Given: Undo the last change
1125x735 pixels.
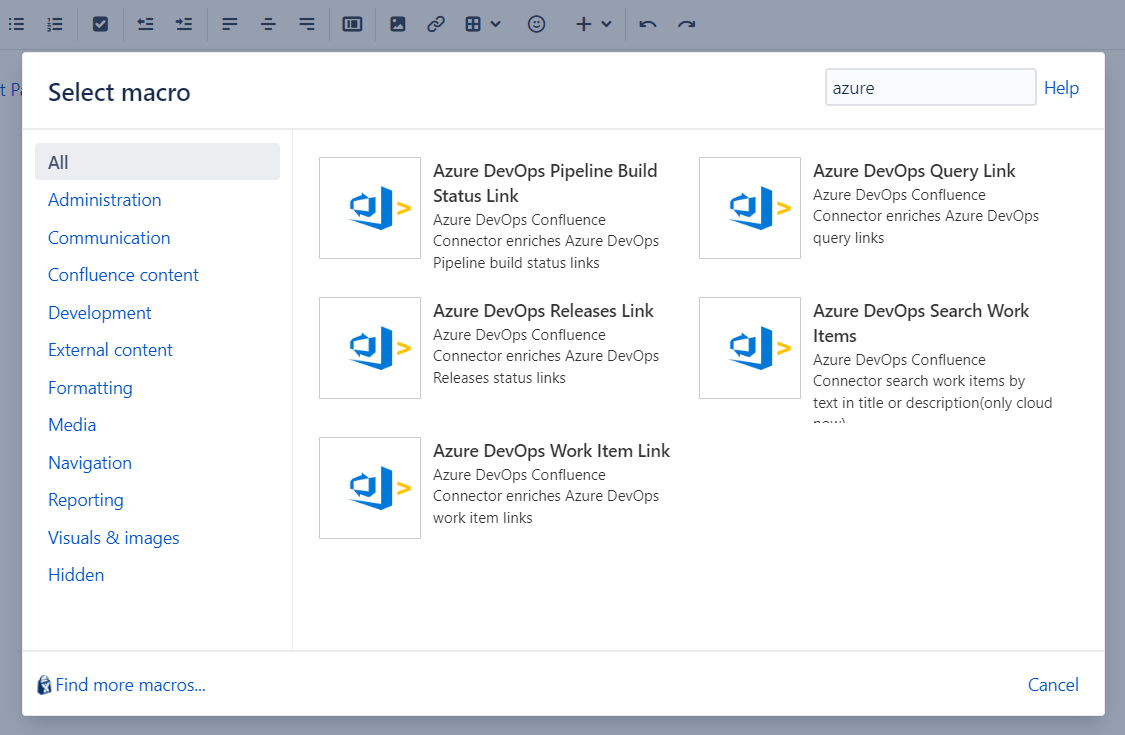Looking at the screenshot, I should 647,23.
